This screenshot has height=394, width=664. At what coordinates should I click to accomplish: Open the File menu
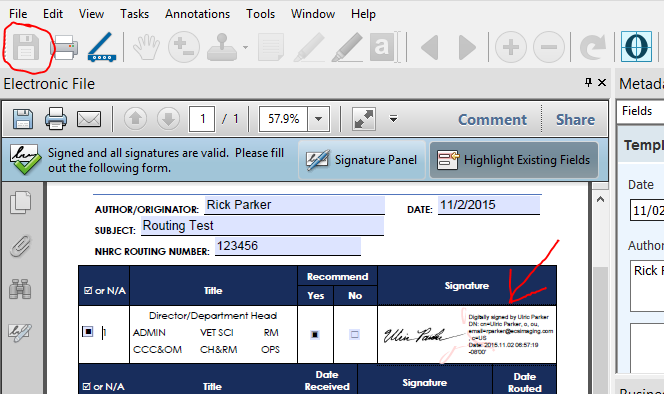(x=18, y=14)
